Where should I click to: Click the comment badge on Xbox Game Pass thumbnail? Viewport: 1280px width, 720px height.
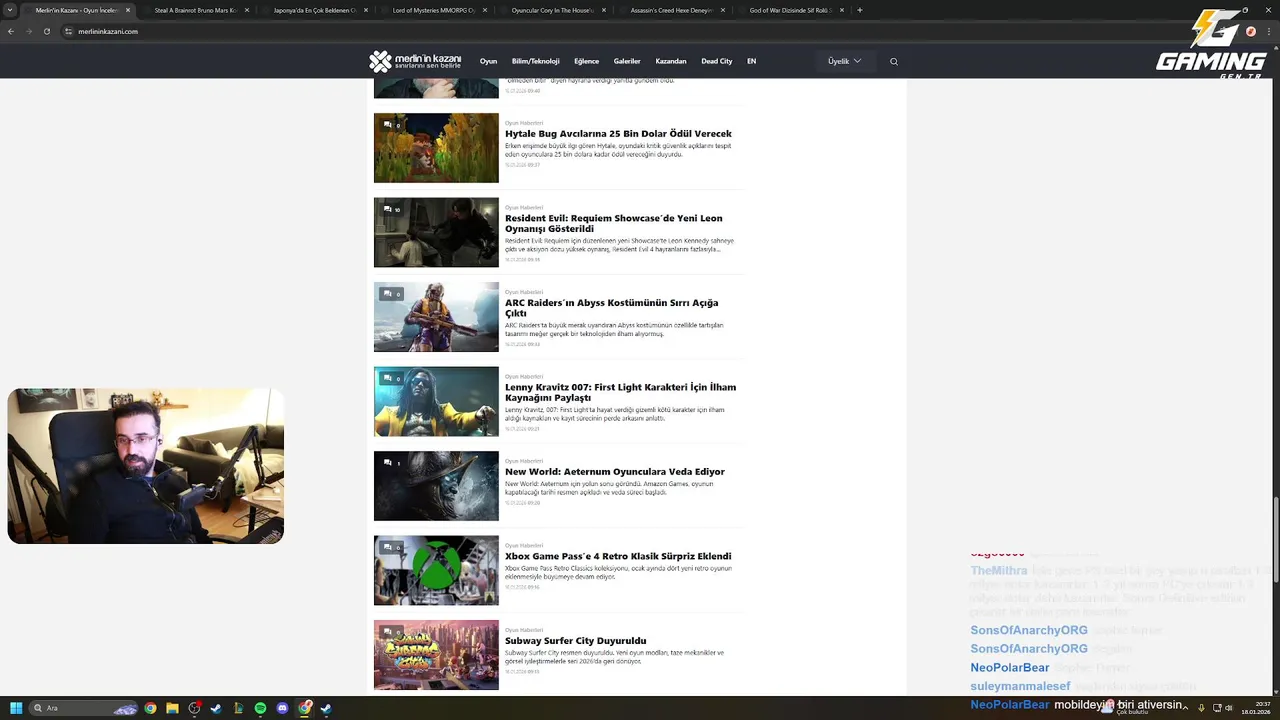pyautogui.click(x=392, y=548)
